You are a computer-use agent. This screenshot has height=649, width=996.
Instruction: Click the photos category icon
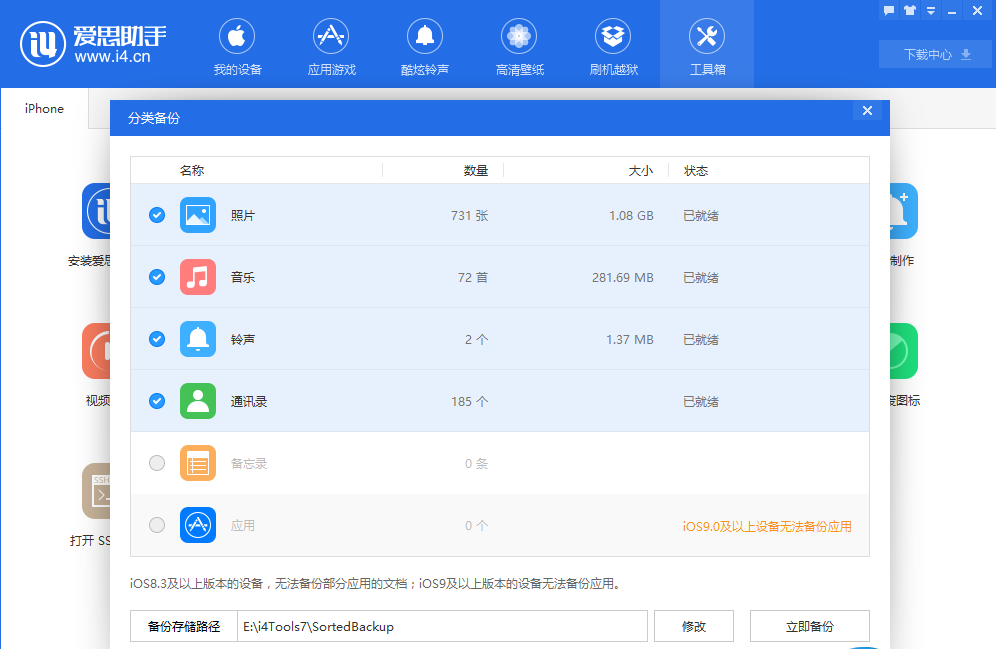[x=198, y=215]
